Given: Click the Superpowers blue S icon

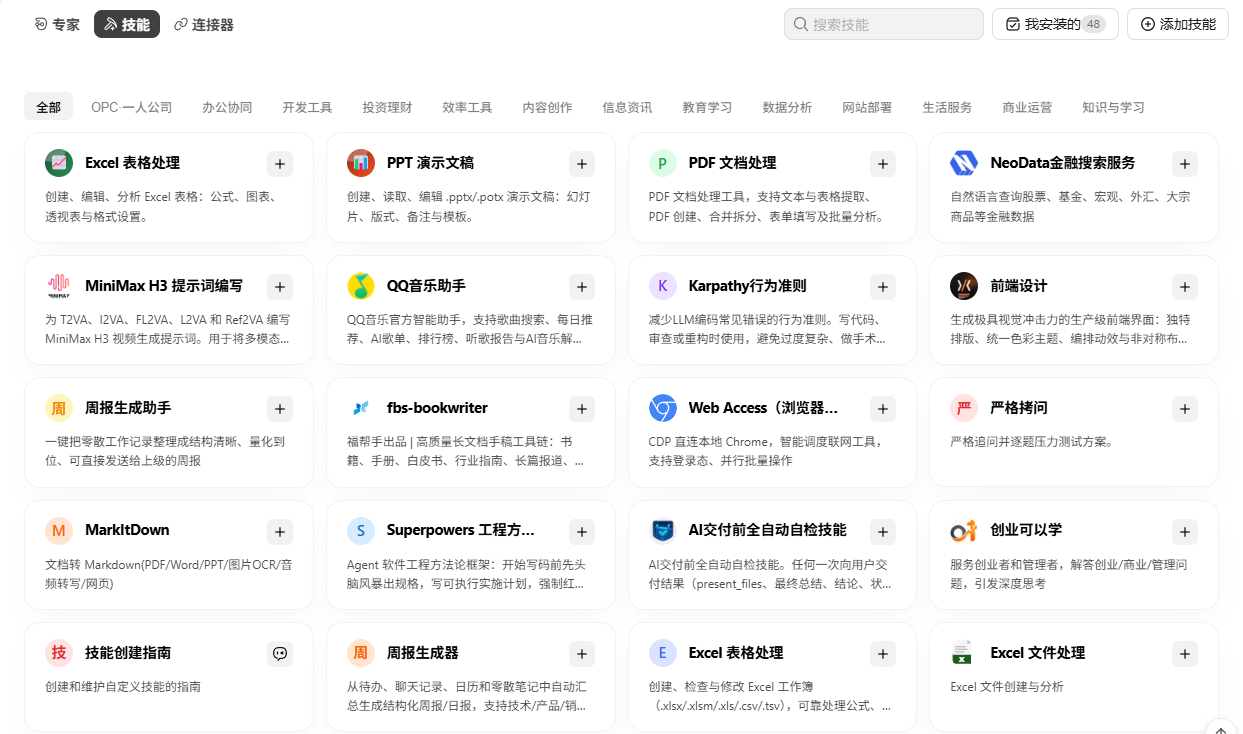Looking at the screenshot, I should coord(361,531).
